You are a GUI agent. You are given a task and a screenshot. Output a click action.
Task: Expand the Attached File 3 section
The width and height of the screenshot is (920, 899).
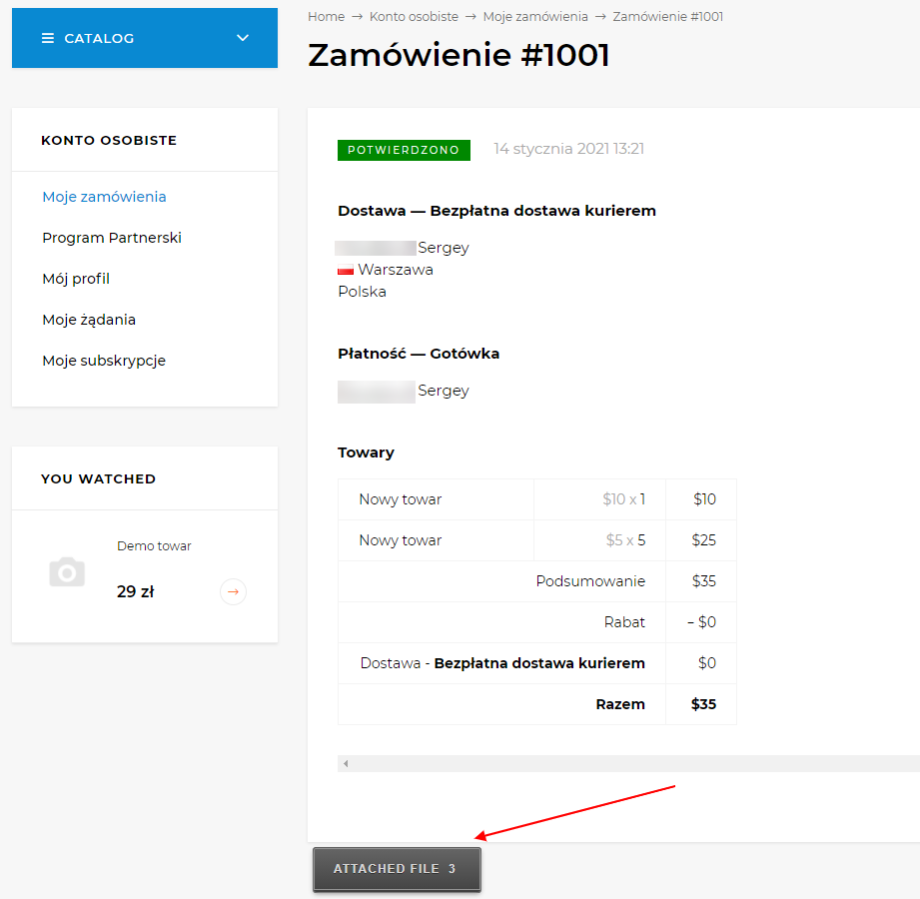point(396,869)
